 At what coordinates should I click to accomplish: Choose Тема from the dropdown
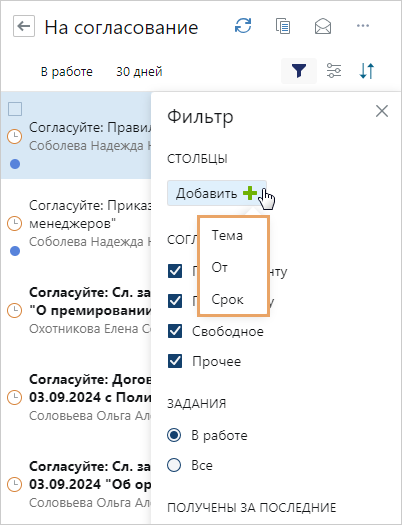pos(227,235)
